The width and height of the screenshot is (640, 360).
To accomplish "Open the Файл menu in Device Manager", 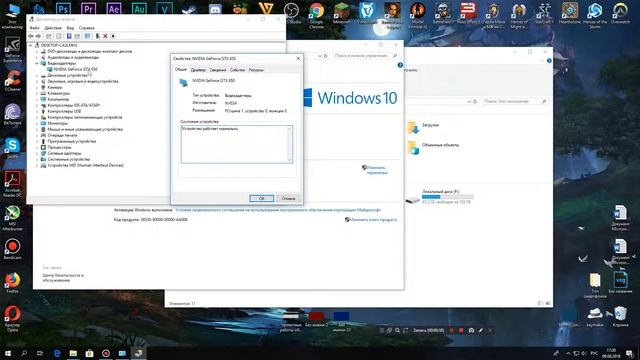I will [x=35, y=28].
